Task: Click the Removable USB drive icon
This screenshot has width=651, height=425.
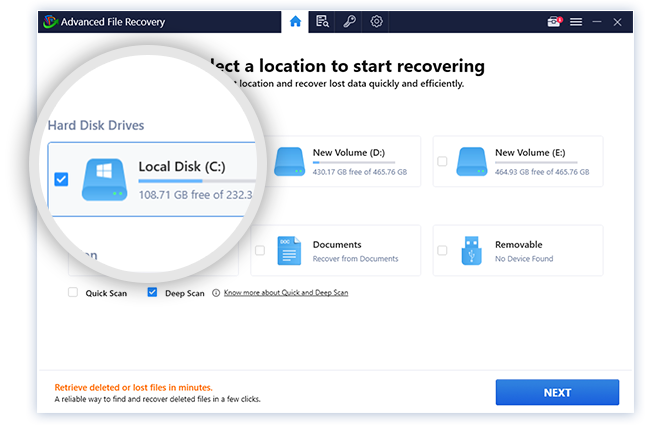Action: 472,251
